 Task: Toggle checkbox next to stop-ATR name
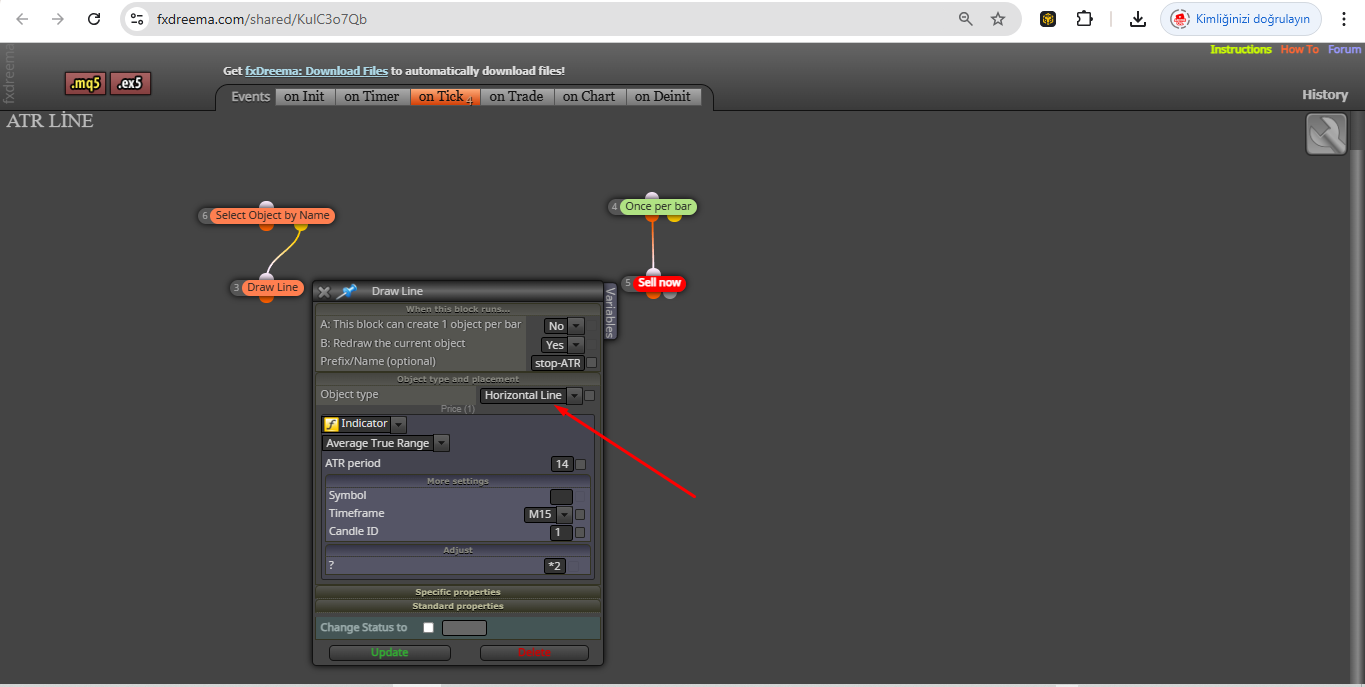pyautogui.click(x=592, y=363)
